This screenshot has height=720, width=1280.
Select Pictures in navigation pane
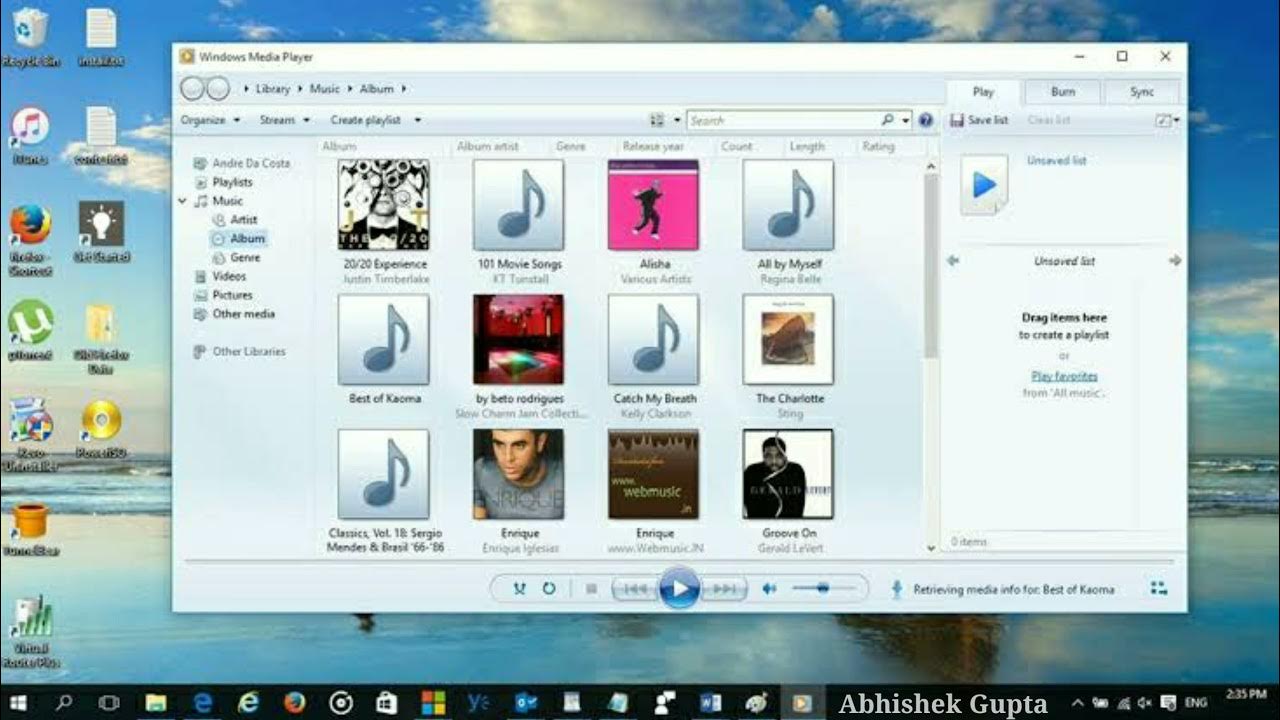coord(232,295)
